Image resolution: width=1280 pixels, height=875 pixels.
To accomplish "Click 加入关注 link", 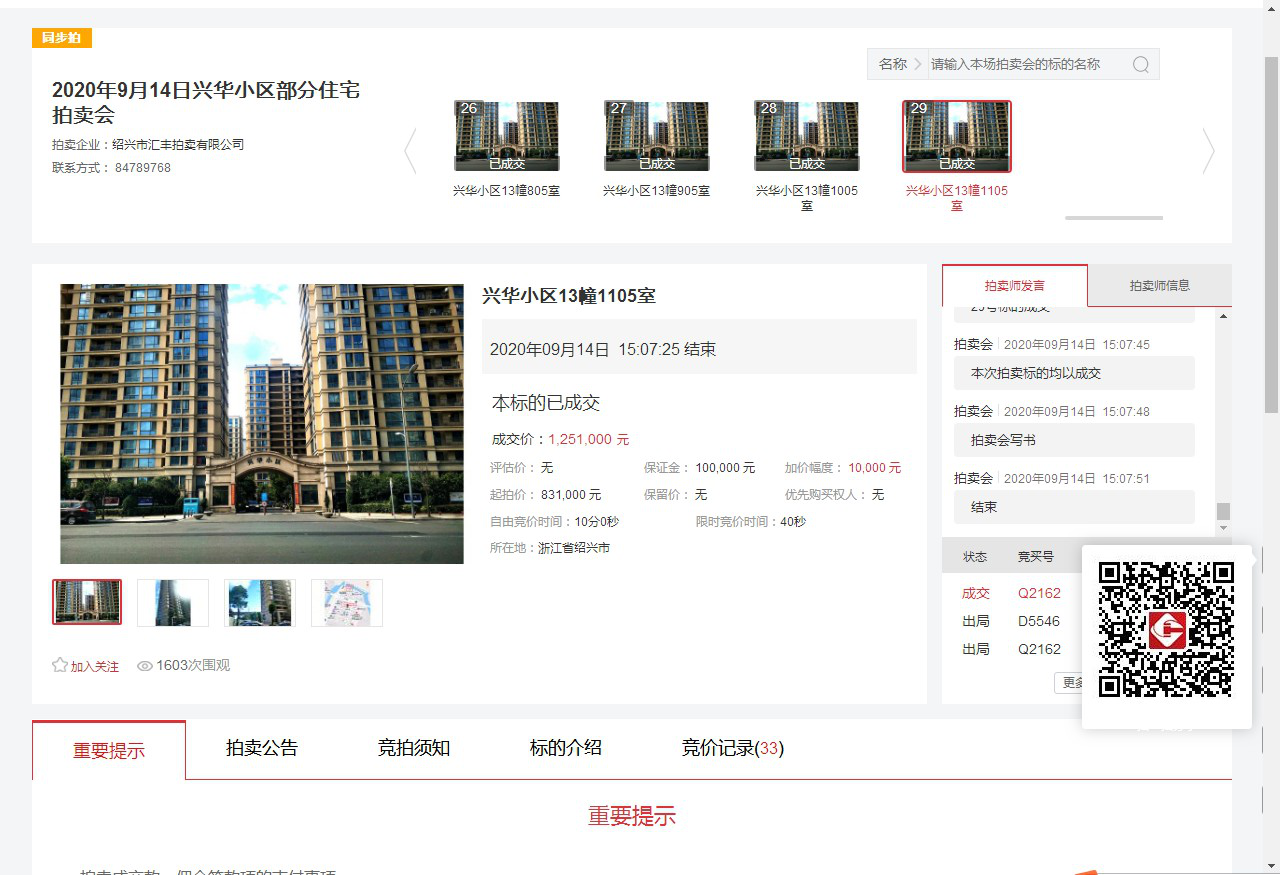I will pyautogui.click(x=94, y=666).
